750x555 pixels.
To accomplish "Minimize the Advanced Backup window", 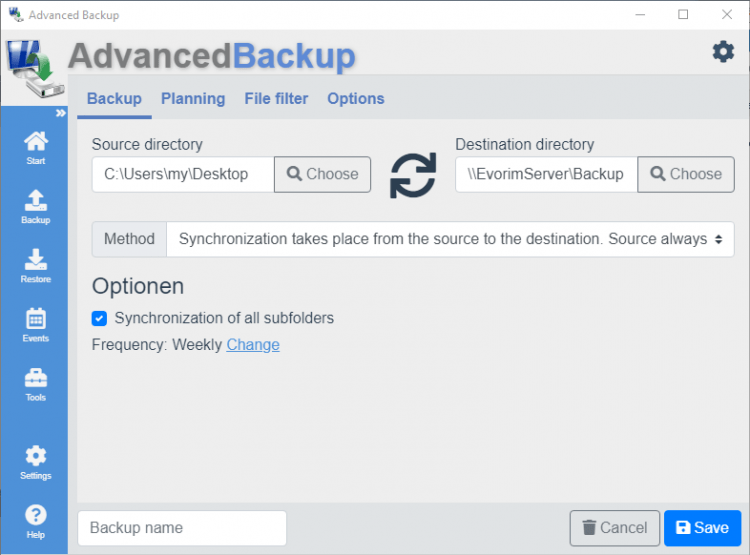I will (640, 14).
